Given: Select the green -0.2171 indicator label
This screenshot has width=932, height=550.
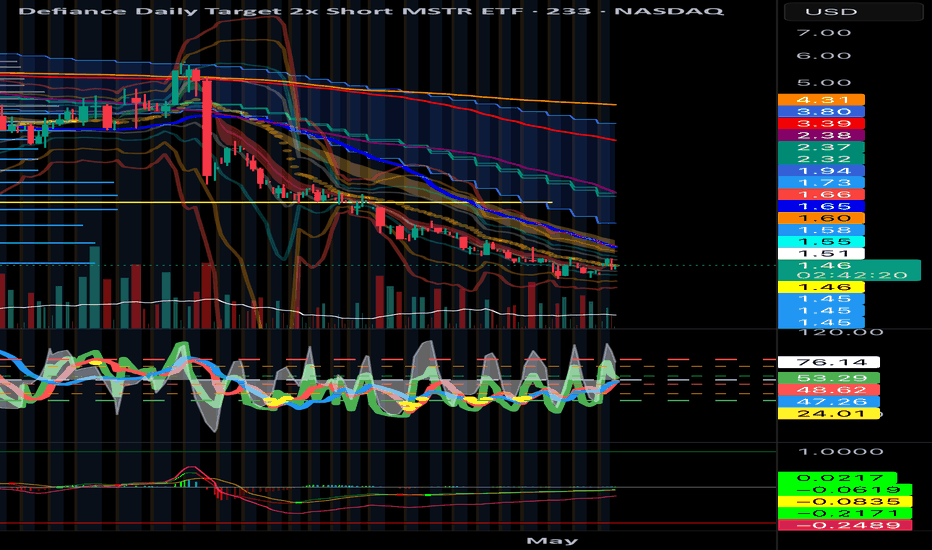Looking at the screenshot, I should [x=845, y=513].
